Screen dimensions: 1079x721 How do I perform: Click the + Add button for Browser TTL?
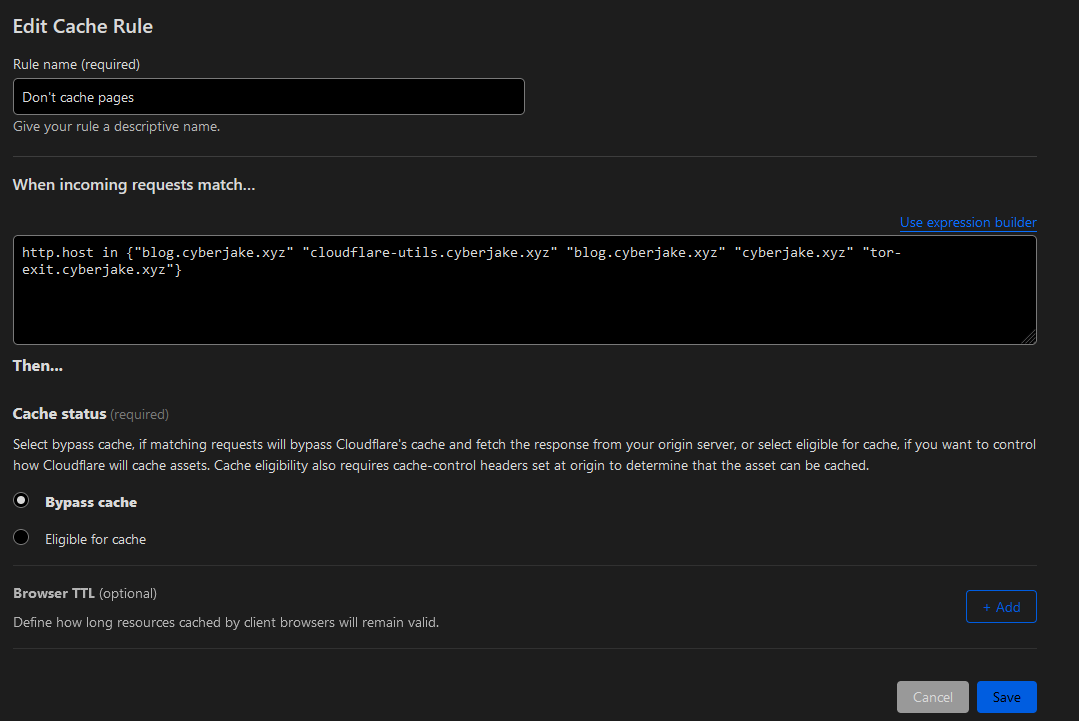1000,607
